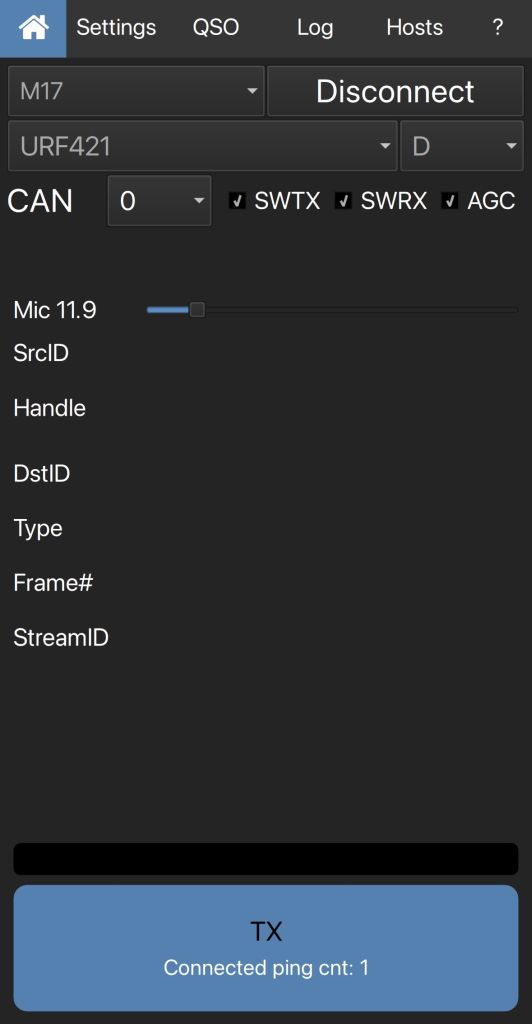Click the StreamID label

61,637
